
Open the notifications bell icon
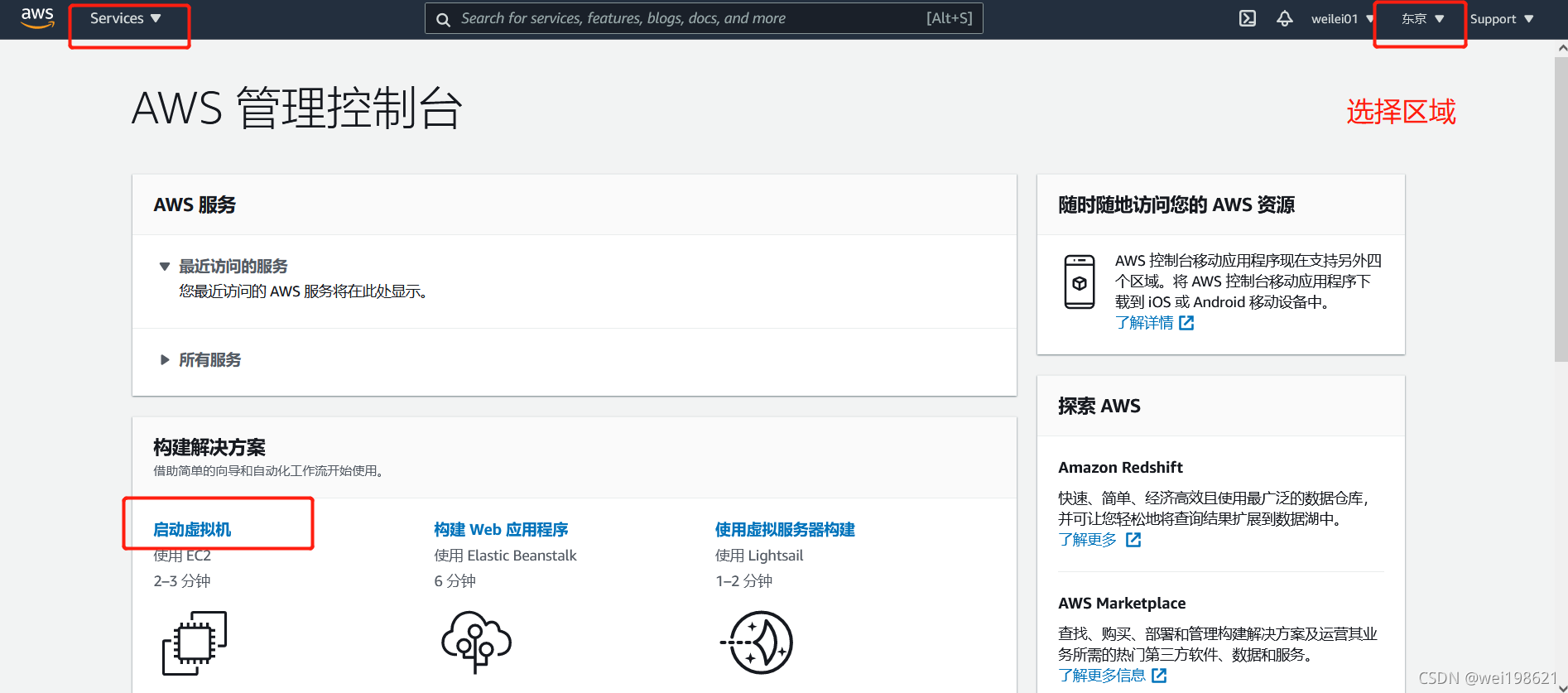click(1284, 18)
